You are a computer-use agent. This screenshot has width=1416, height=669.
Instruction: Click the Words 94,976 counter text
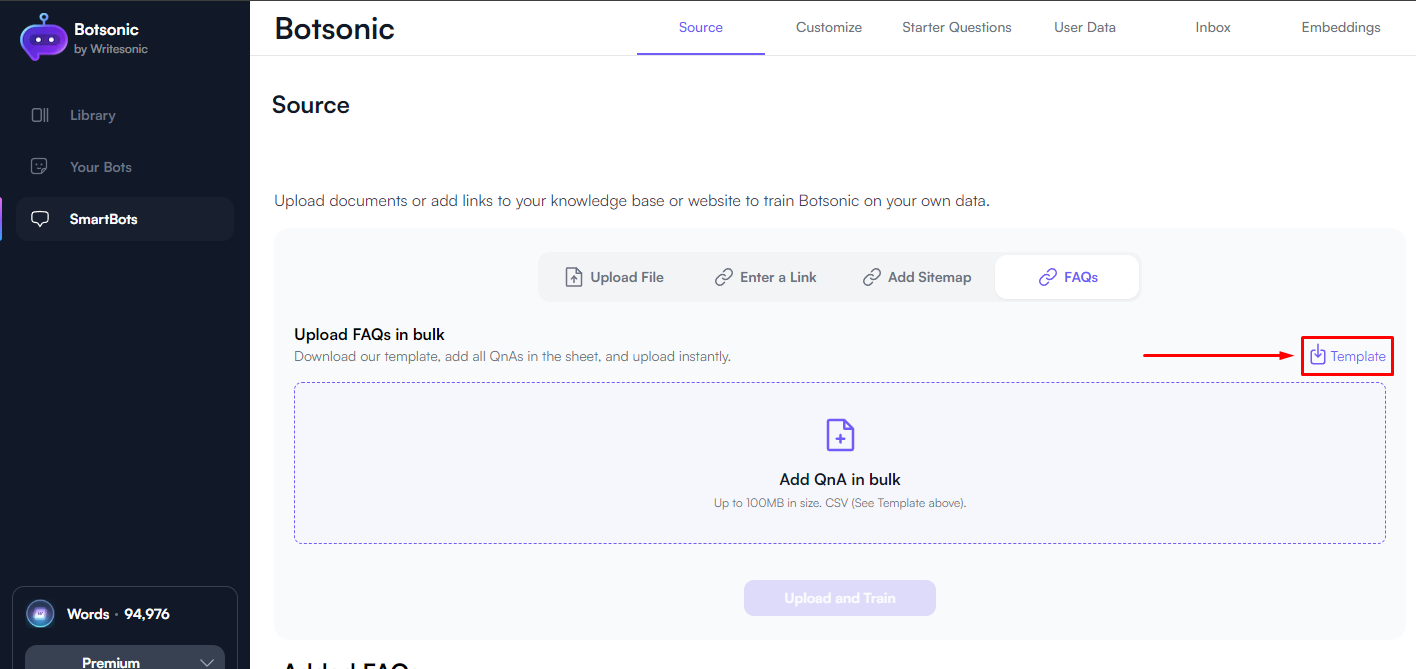pos(118,614)
